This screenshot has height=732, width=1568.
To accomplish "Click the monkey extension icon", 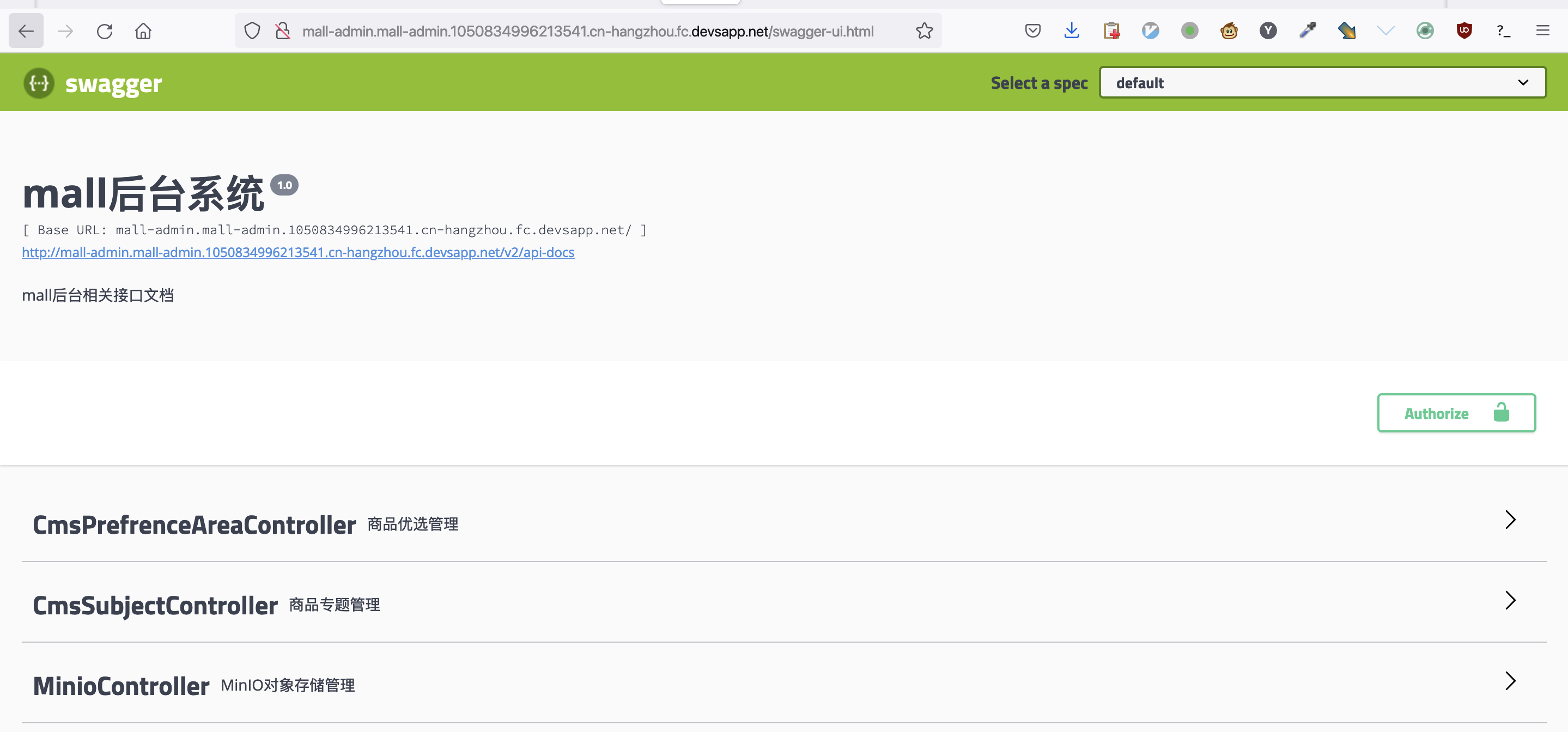I will click(1229, 30).
